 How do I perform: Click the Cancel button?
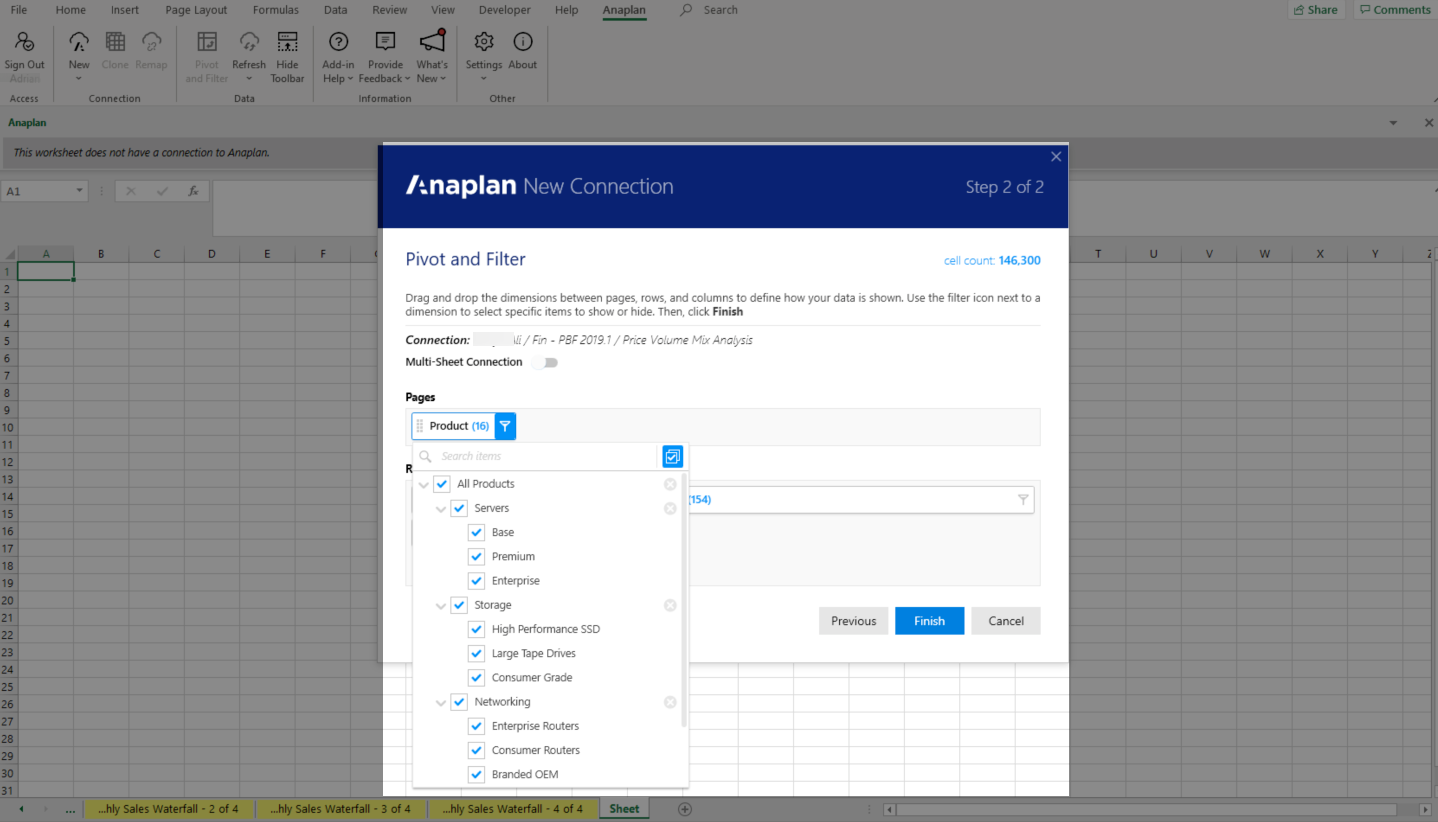(1005, 621)
